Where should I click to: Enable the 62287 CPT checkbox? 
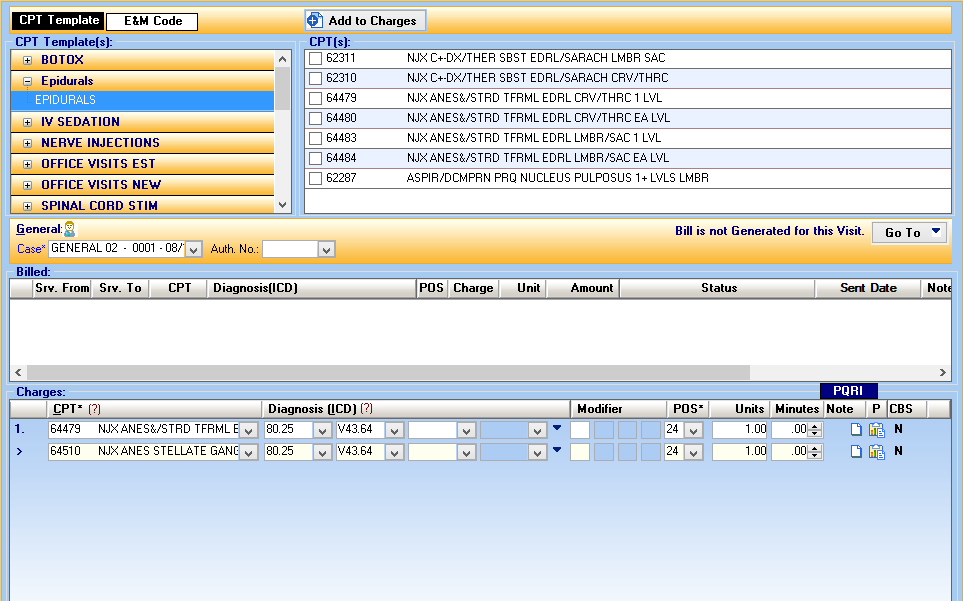point(315,179)
